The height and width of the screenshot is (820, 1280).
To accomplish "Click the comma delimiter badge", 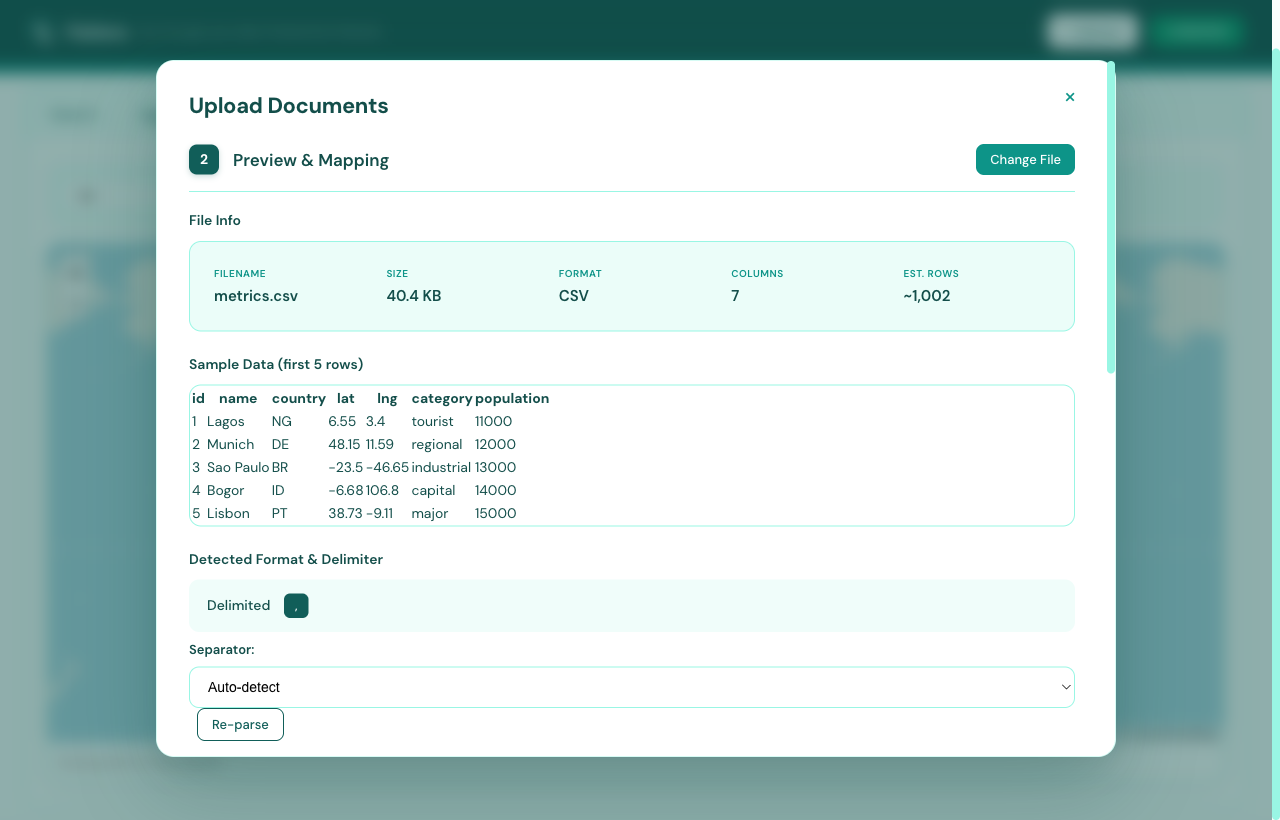I will pyautogui.click(x=296, y=606).
